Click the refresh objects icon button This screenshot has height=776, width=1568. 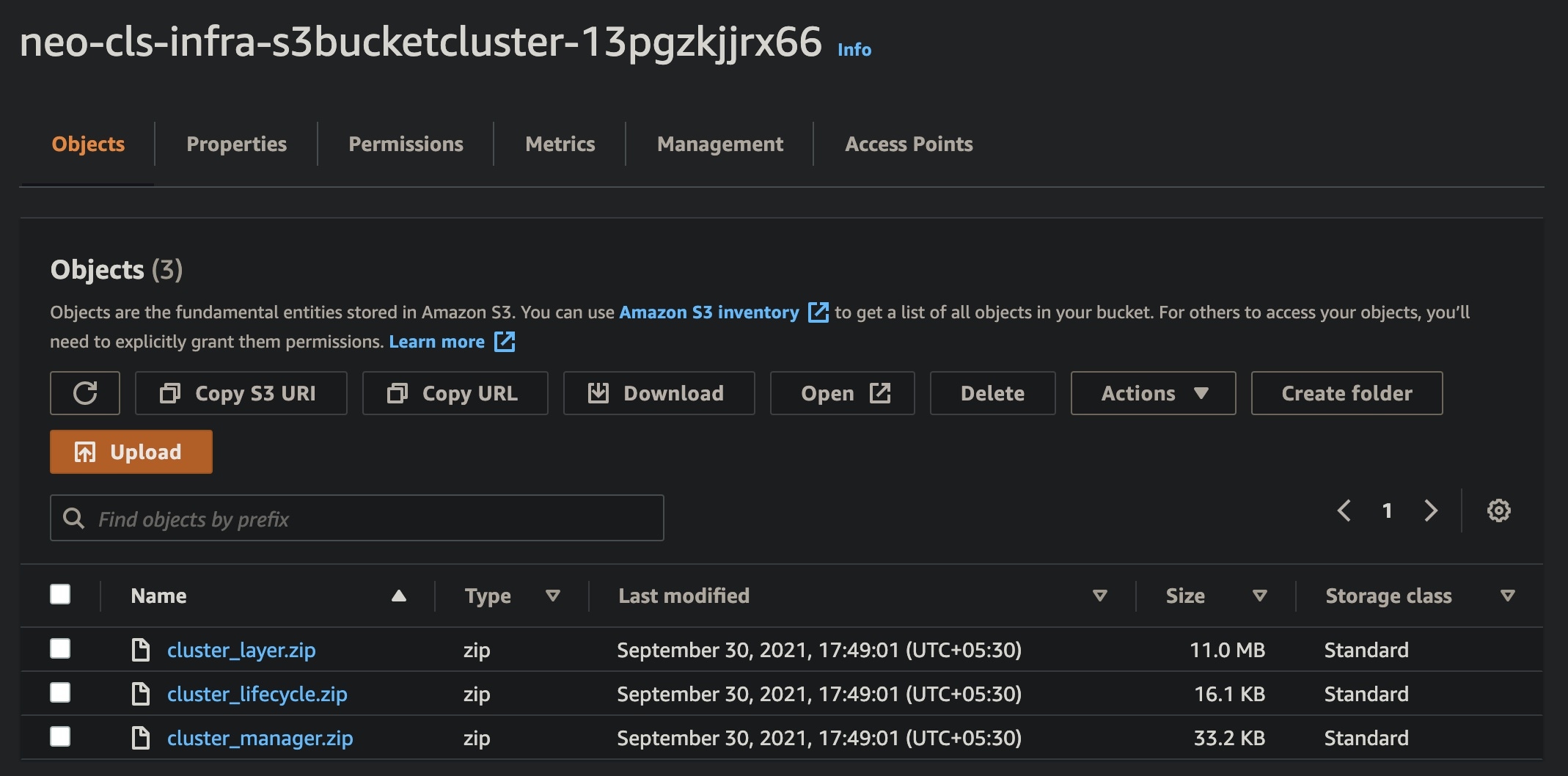click(x=85, y=393)
